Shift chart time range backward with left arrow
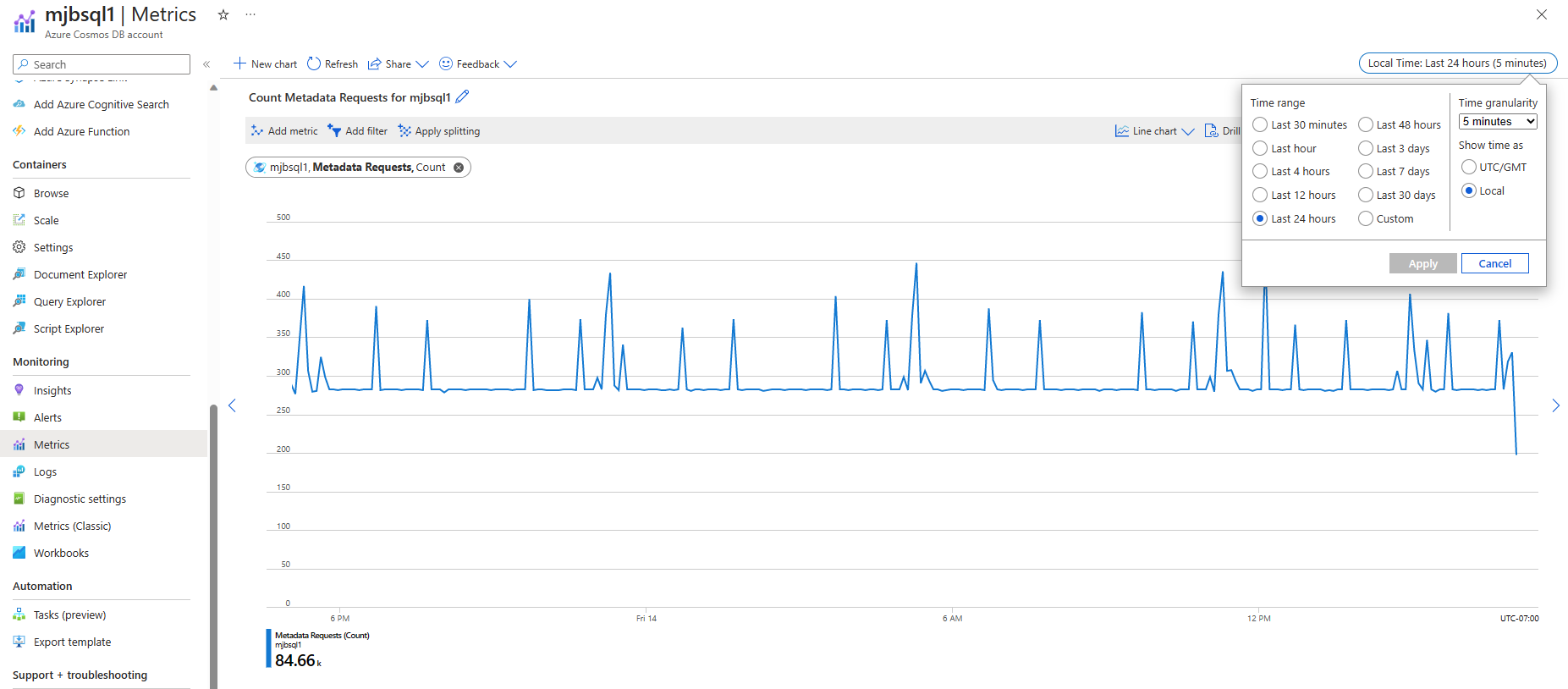 click(233, 405)
